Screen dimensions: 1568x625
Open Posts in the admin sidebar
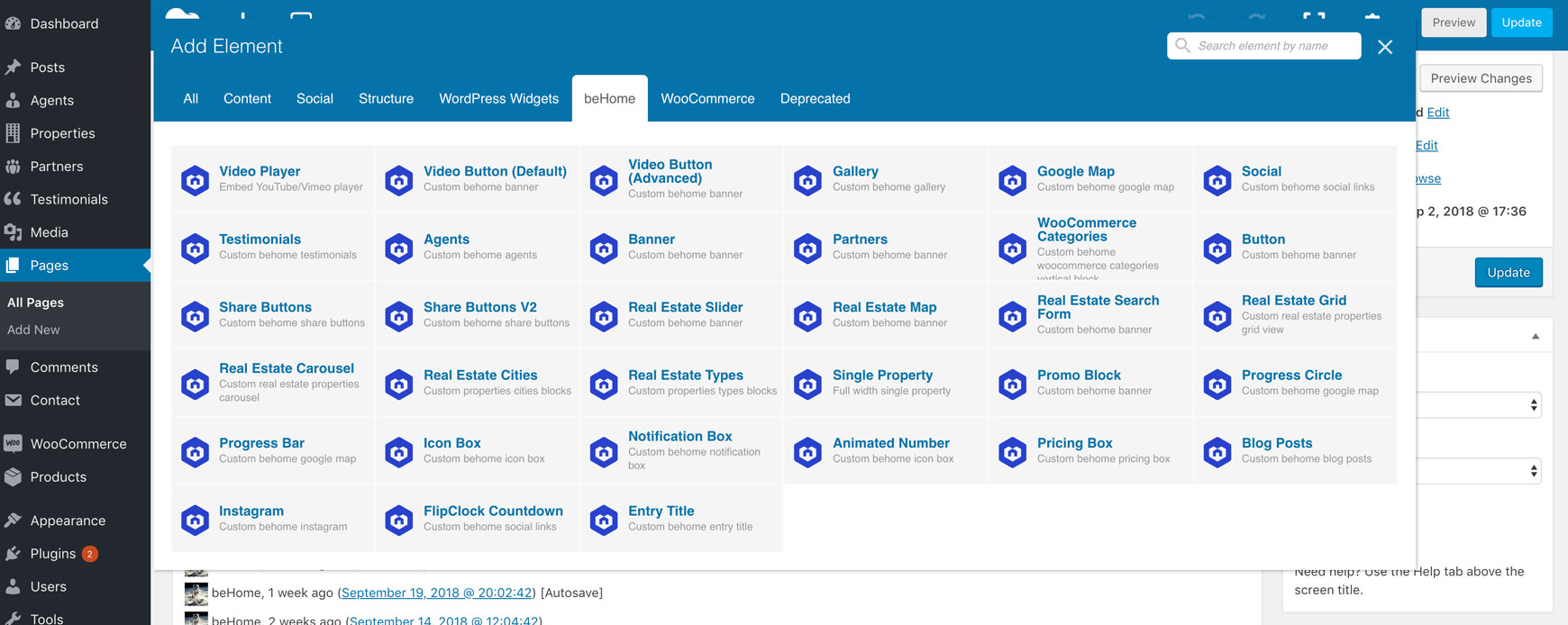(x=76, y=68)
